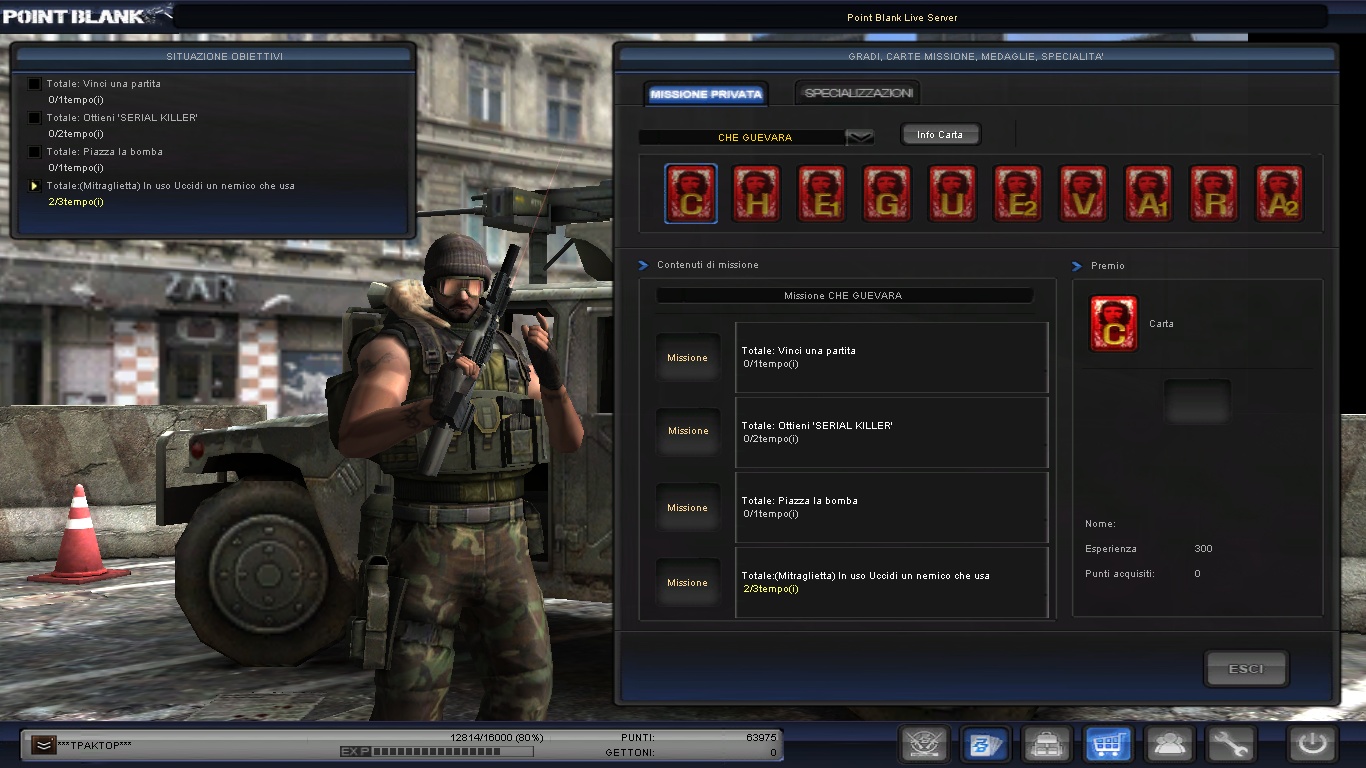The width and height of the screenshot is (1366, 768).
Task: Click the 'Nome:' label in reward panel
Action: [x=1100, y=524]
